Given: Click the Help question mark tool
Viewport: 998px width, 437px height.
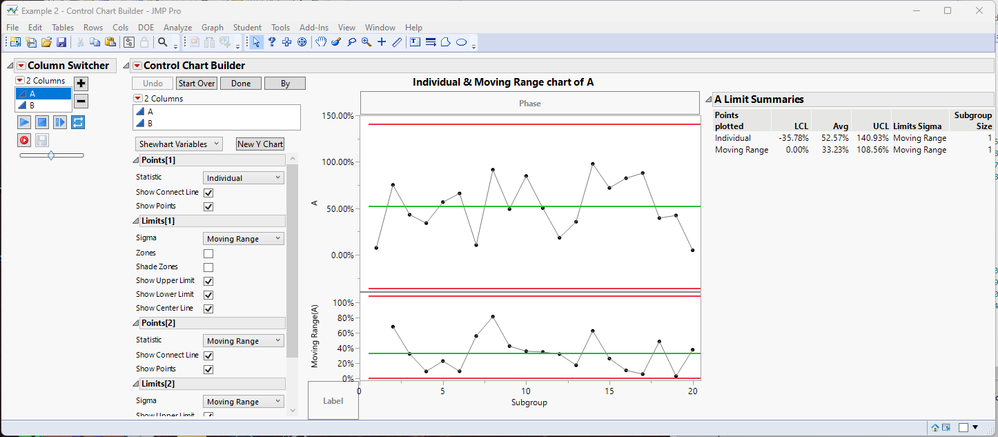Looking at the screenshot, I should 272,42.
